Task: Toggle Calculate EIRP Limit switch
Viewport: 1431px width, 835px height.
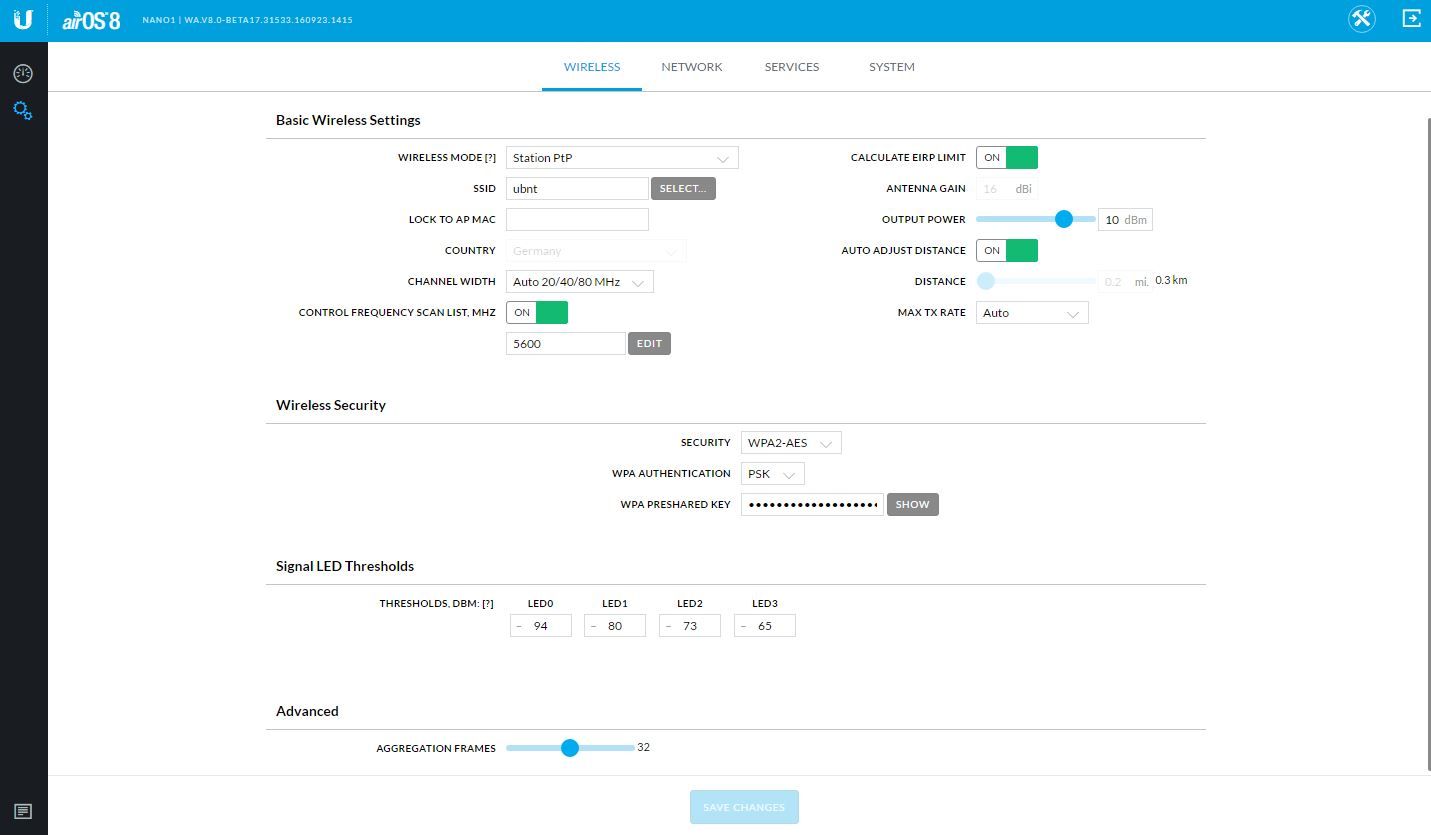Action: 1006,157
